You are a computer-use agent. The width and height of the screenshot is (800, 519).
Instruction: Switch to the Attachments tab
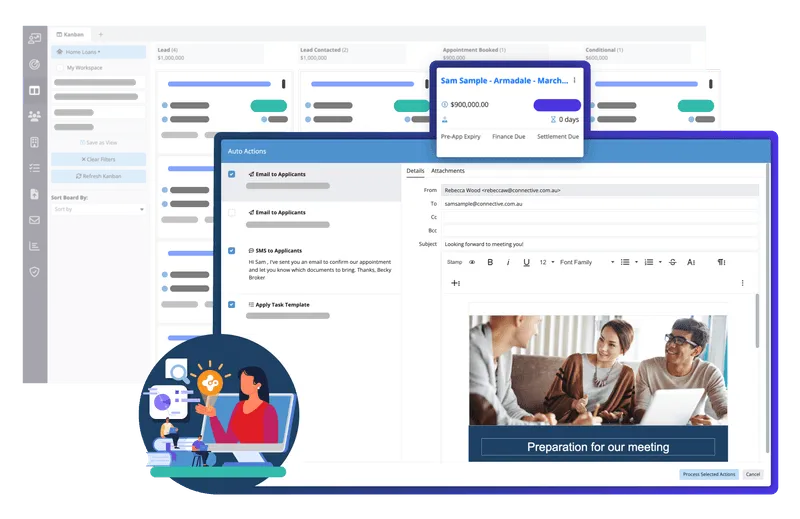click(448, 171)
